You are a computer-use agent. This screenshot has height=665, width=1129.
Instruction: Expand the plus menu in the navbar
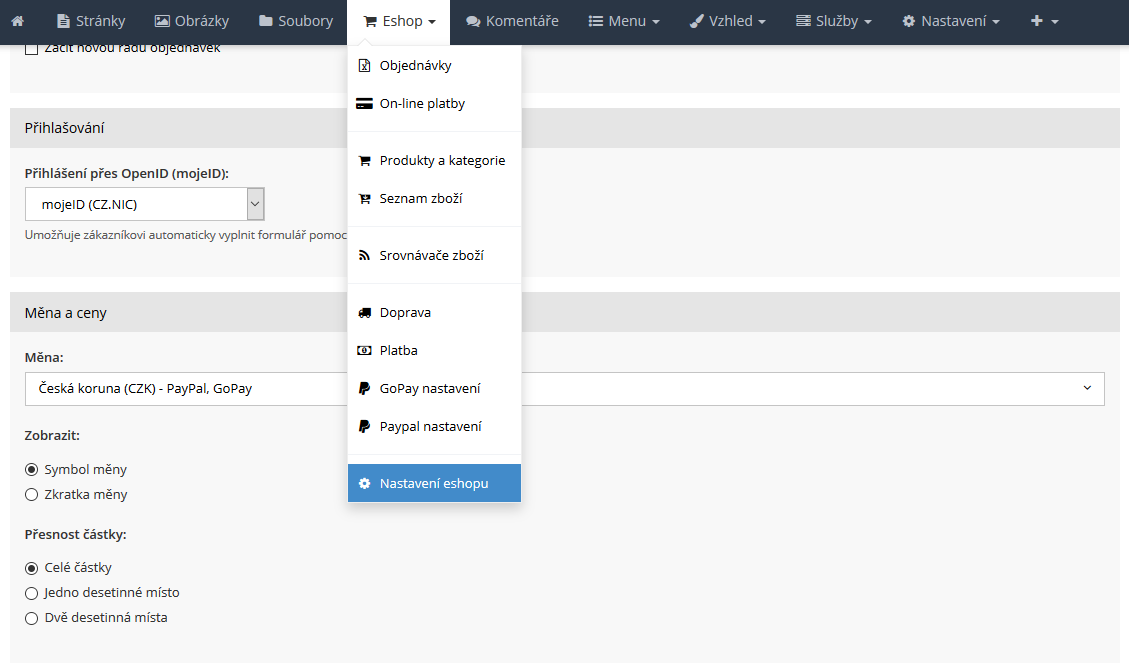click(x=1044, y=21)
